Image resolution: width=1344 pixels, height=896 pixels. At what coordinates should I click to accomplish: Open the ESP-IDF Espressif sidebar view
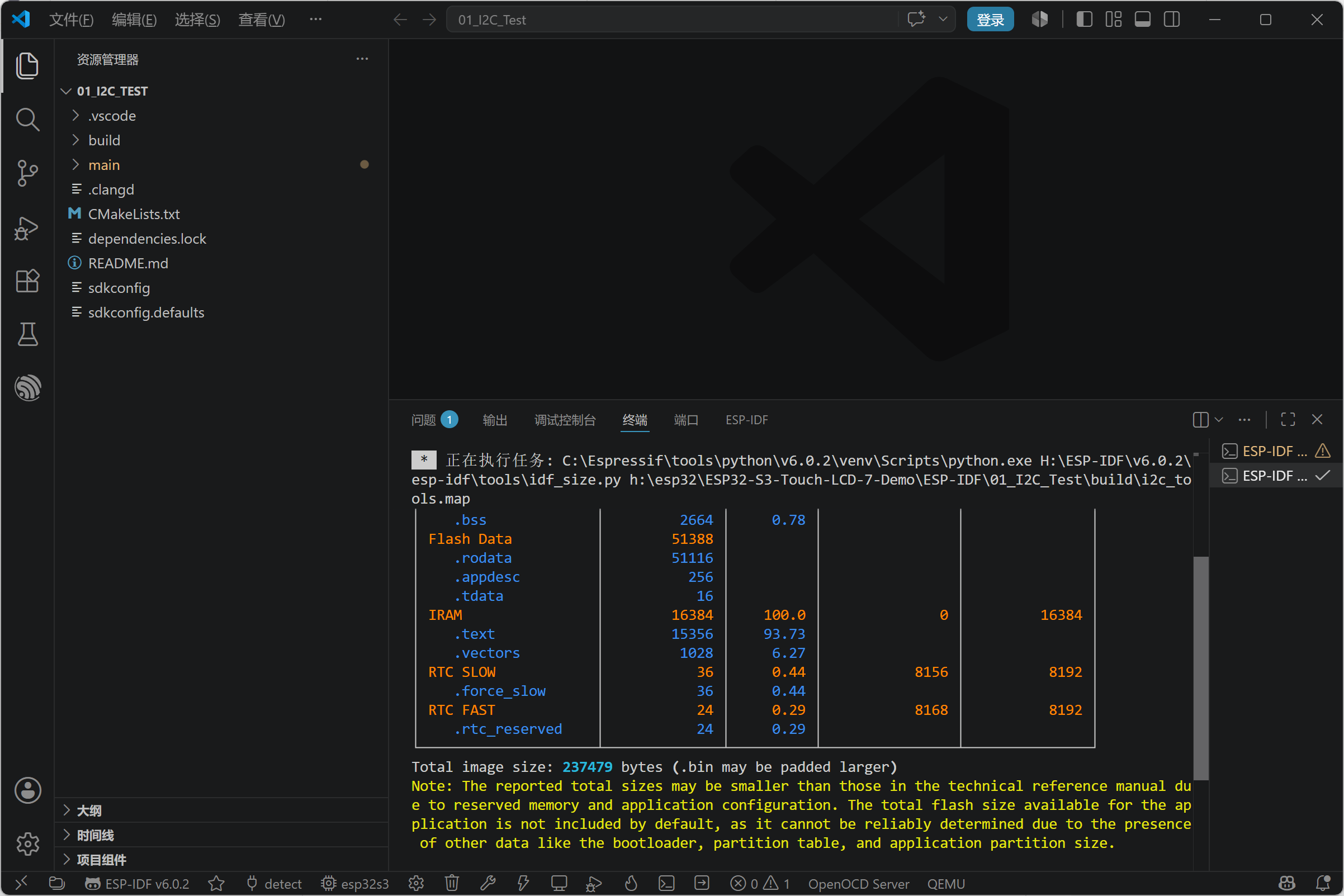[27, 388]
